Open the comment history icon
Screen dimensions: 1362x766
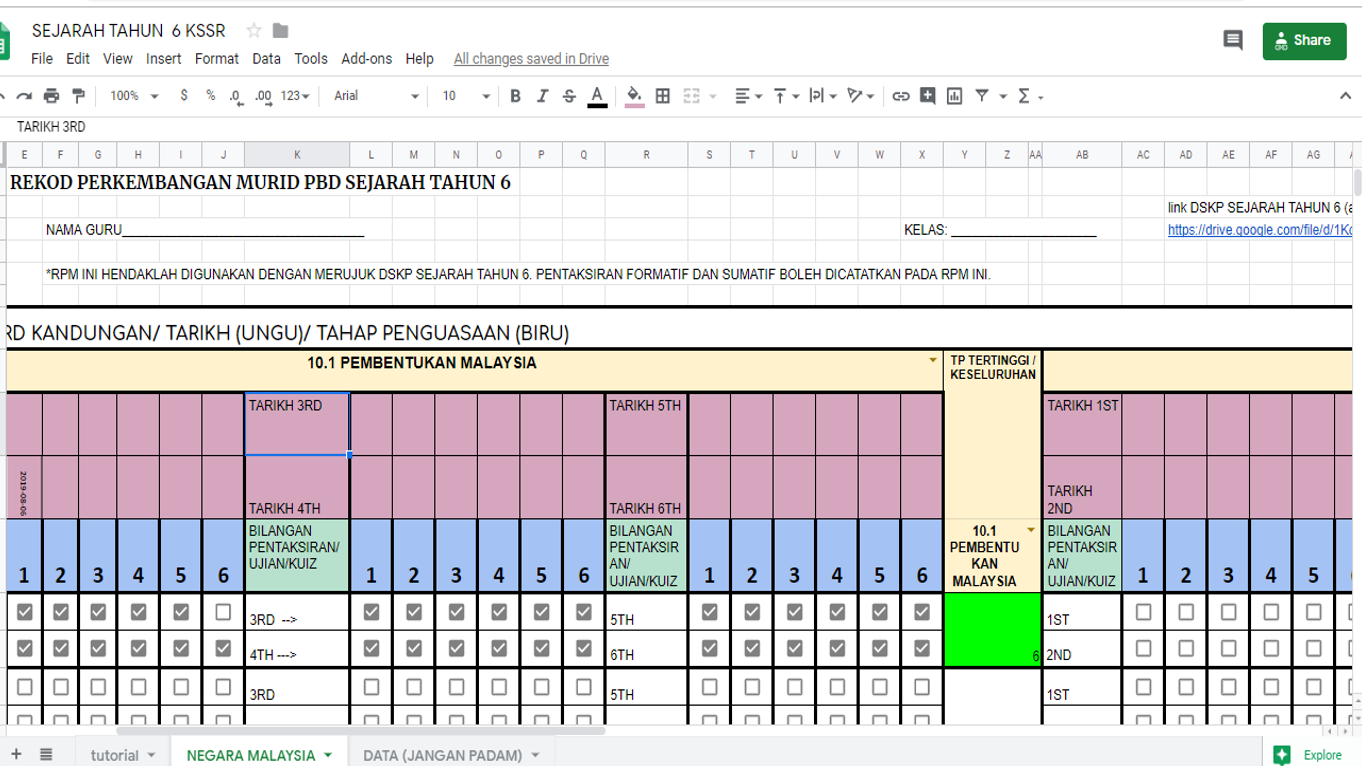click(x=1233, y=40)
